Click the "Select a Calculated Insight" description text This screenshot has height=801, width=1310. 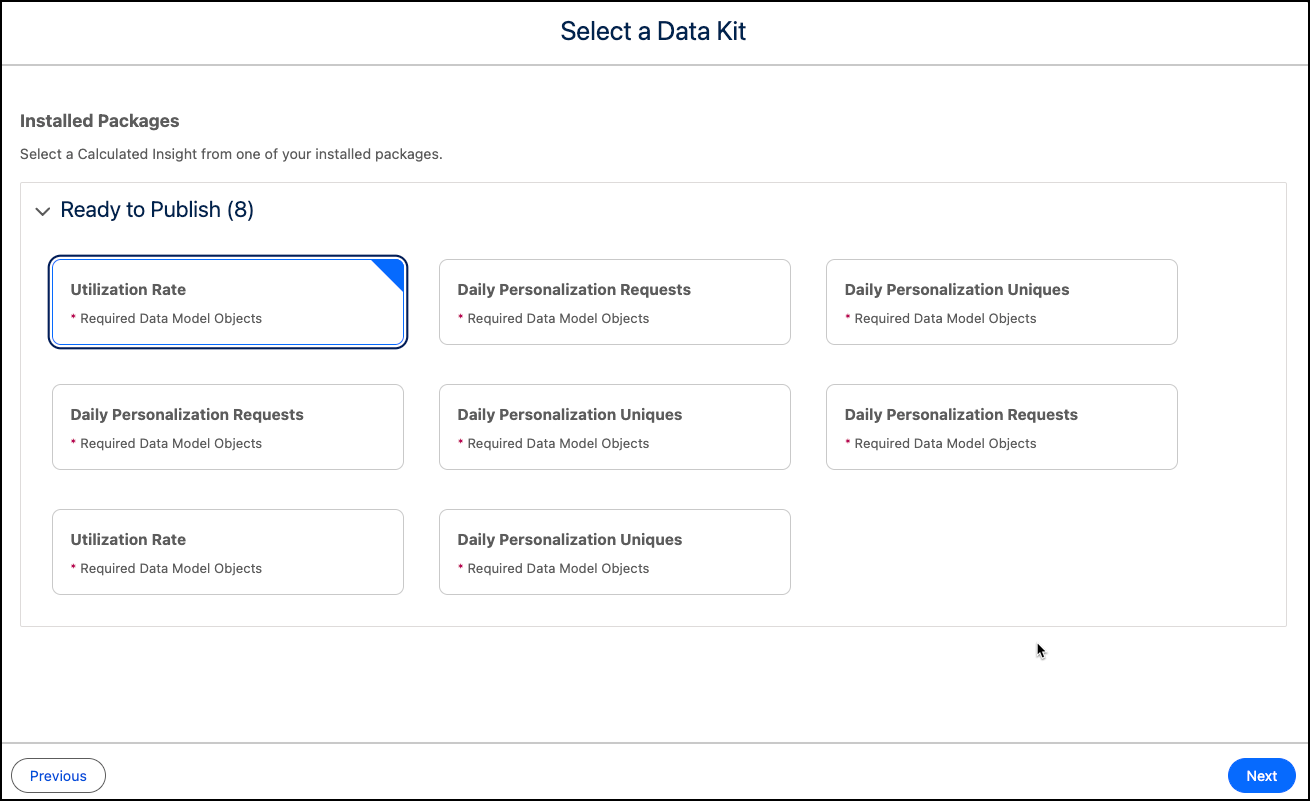coord(230,155)
